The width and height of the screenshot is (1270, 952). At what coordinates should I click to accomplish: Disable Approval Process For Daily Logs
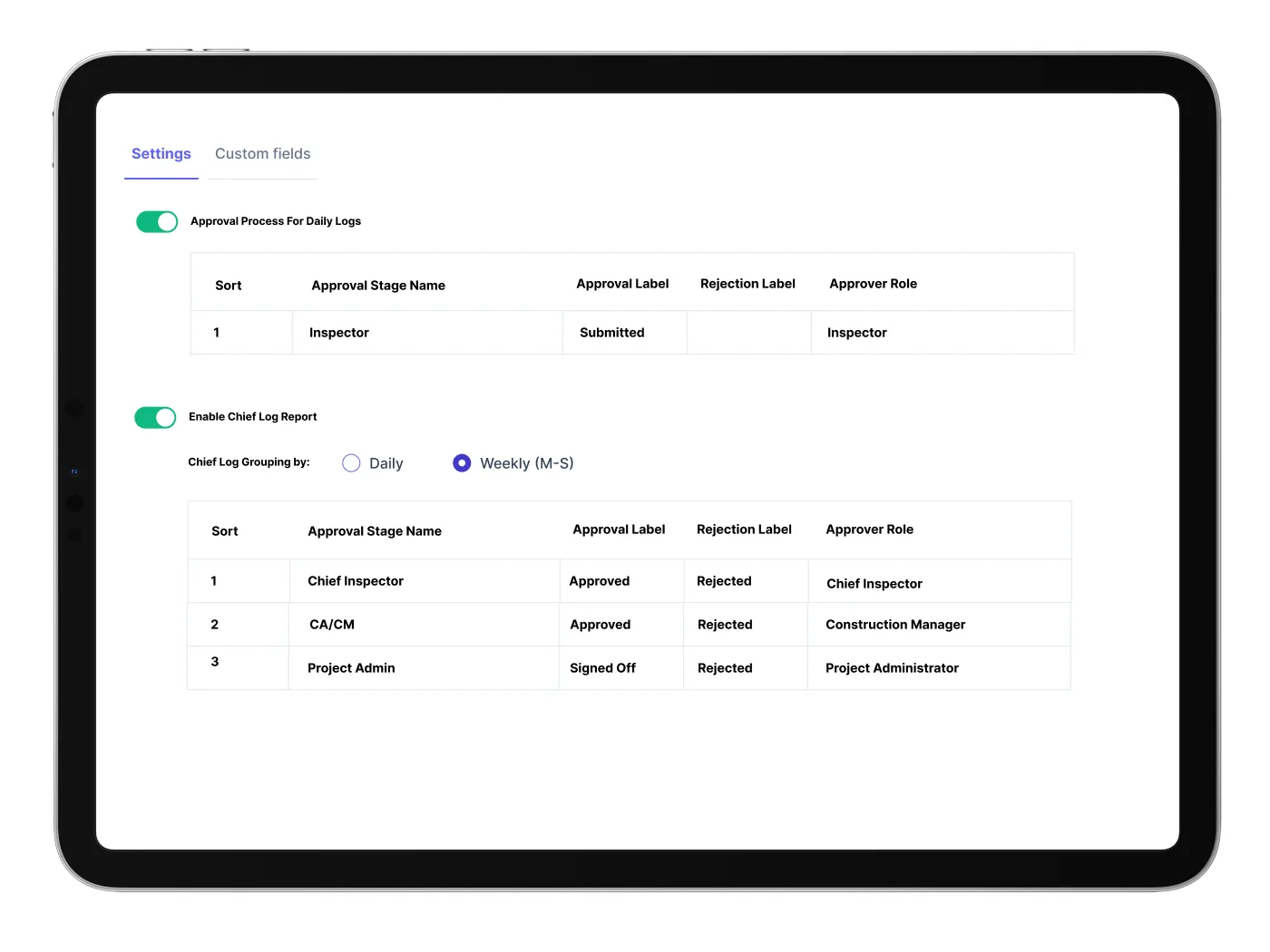point(156,221)
